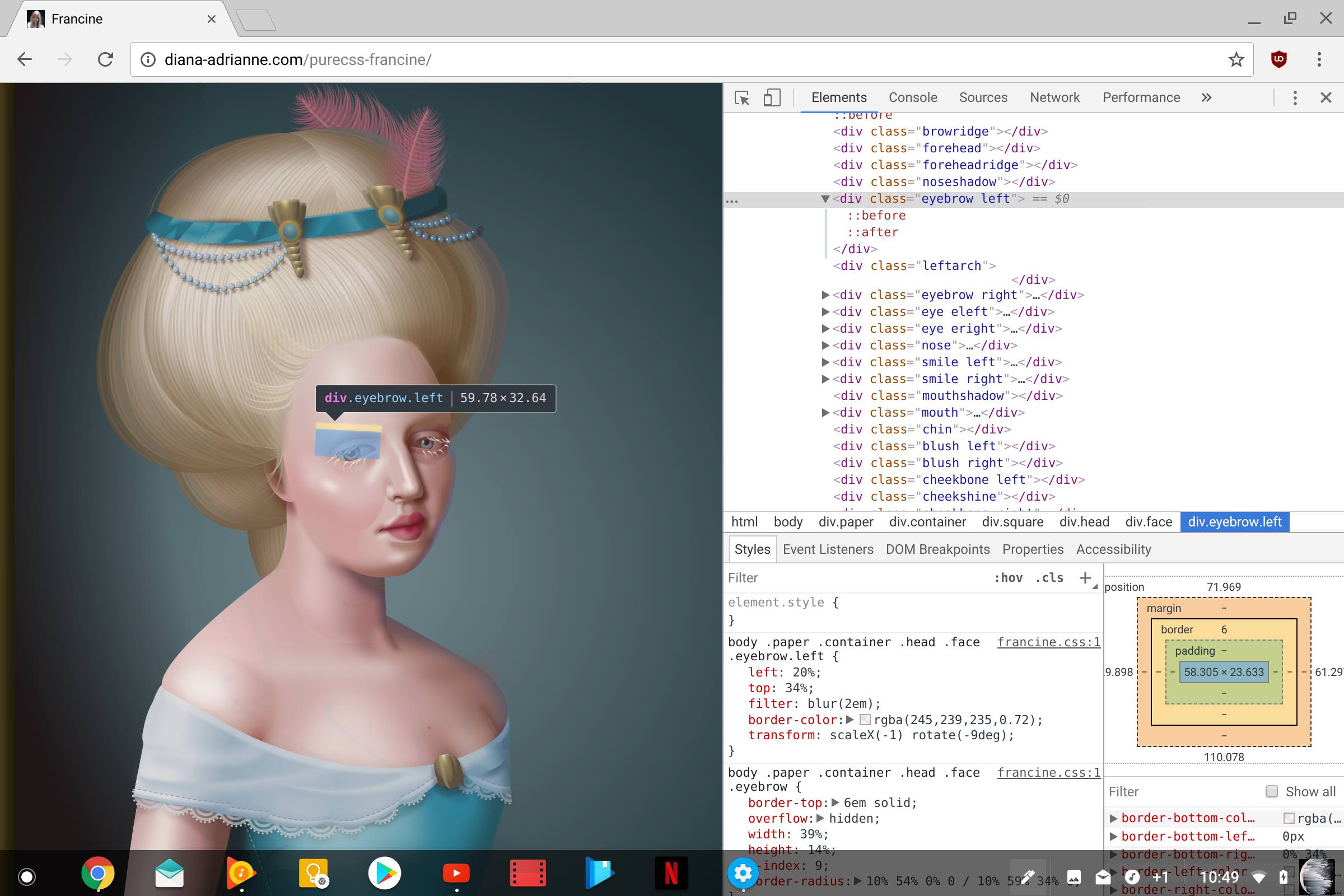Reload the page
The image size is (1344, 896).
click(106, 59)
